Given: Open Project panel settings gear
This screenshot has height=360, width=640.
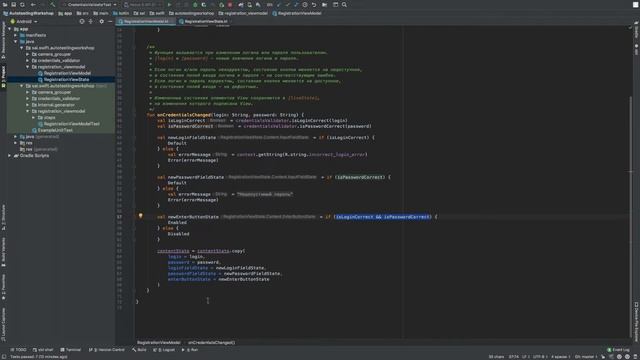Looking at the screenshot, I should pos(102,21).
